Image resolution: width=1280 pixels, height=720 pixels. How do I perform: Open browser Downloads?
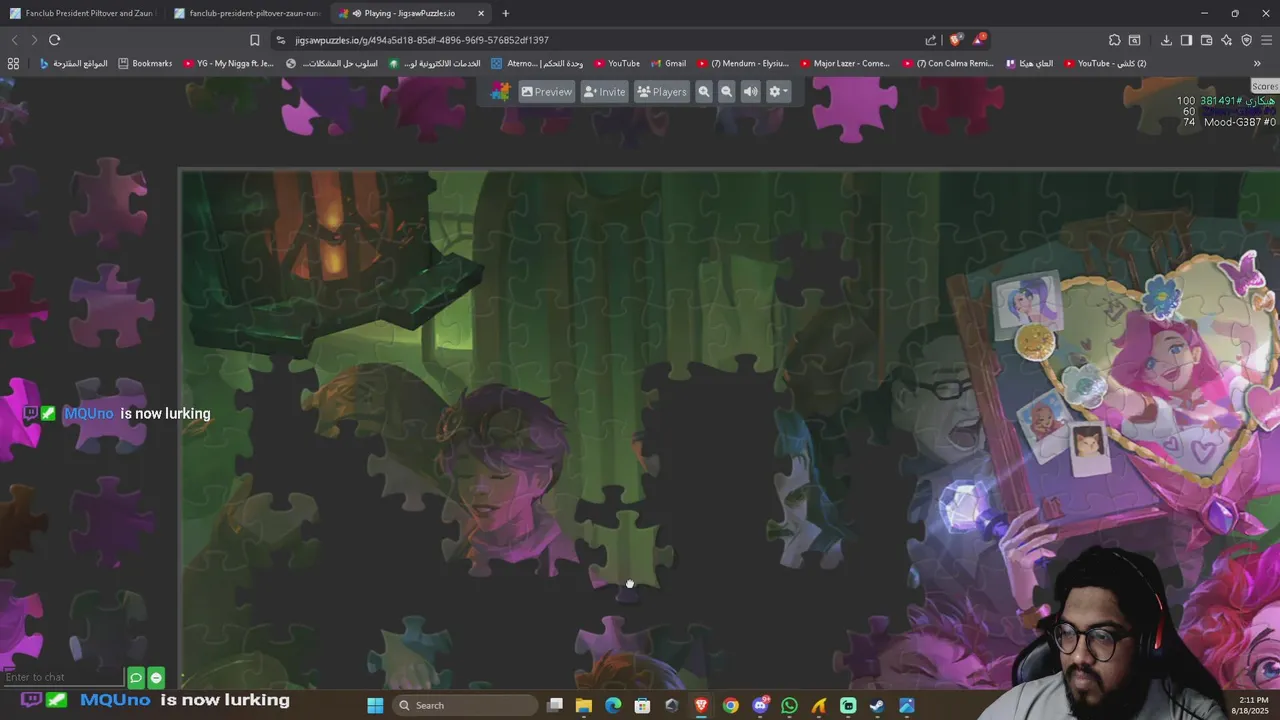(x=1166, y=40)
